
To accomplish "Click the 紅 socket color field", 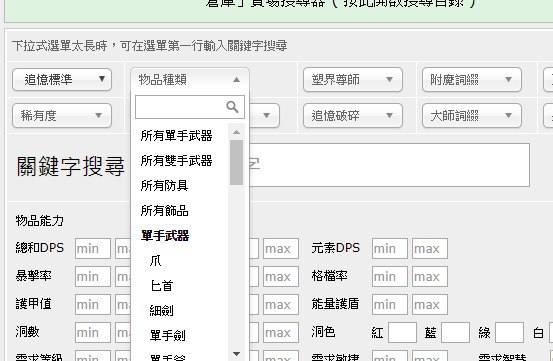I will (x=402, y=332).
